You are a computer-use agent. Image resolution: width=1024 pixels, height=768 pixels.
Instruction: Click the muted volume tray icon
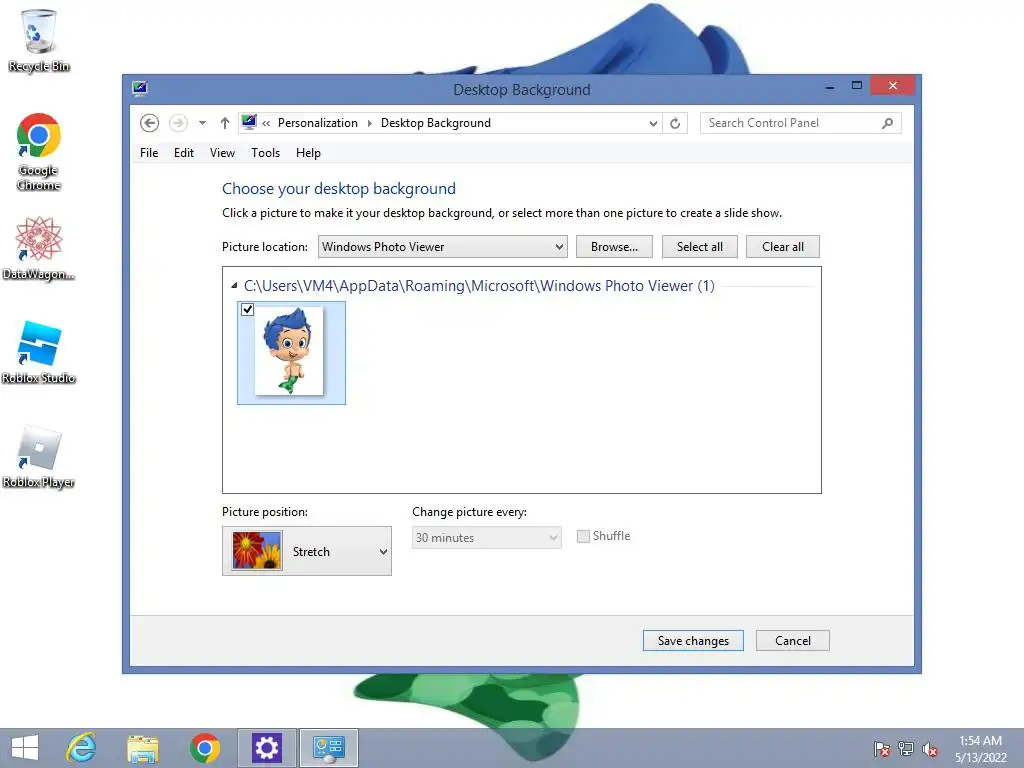(930, 749)
